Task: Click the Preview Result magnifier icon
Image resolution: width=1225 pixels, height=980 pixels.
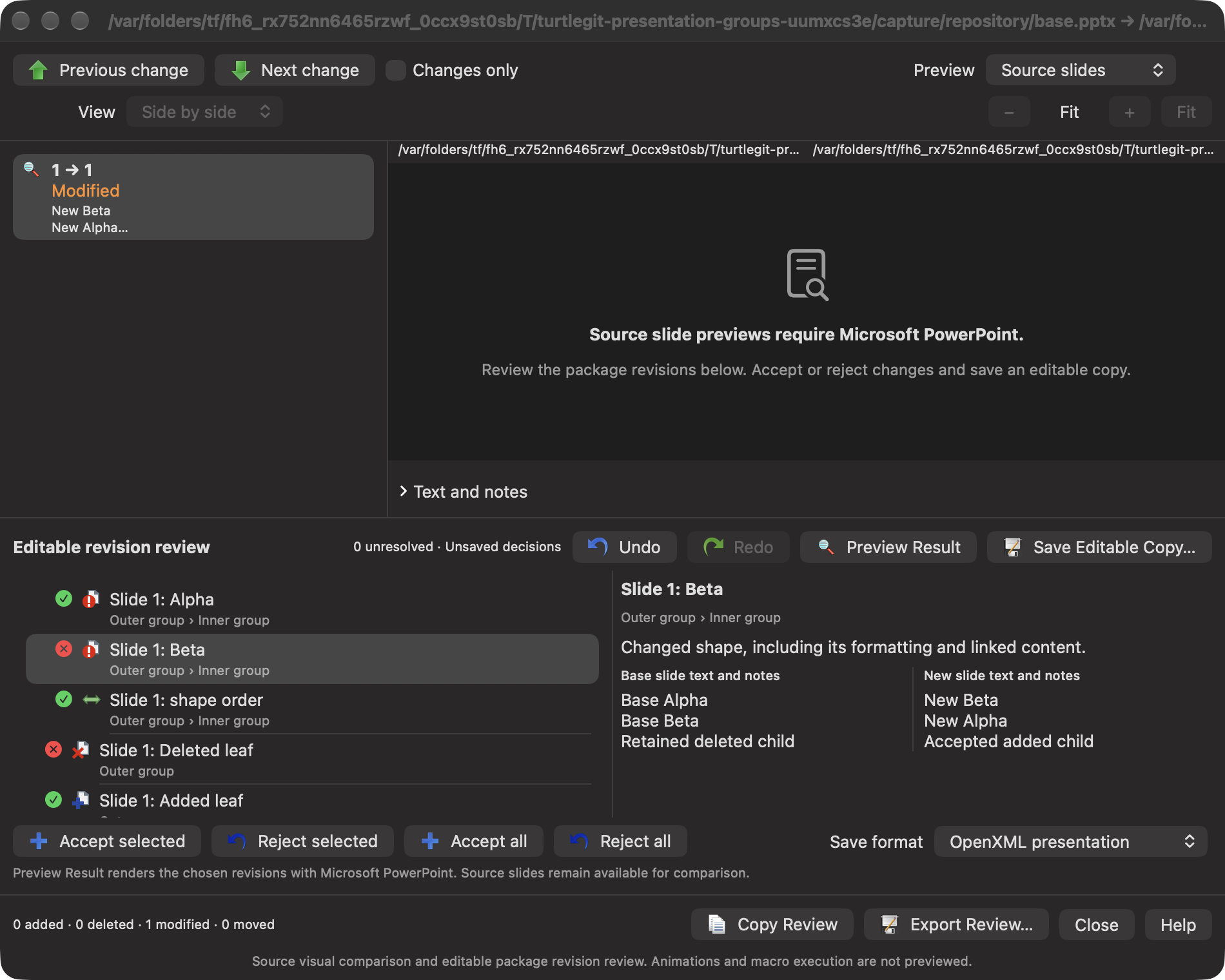Action: 826,547
